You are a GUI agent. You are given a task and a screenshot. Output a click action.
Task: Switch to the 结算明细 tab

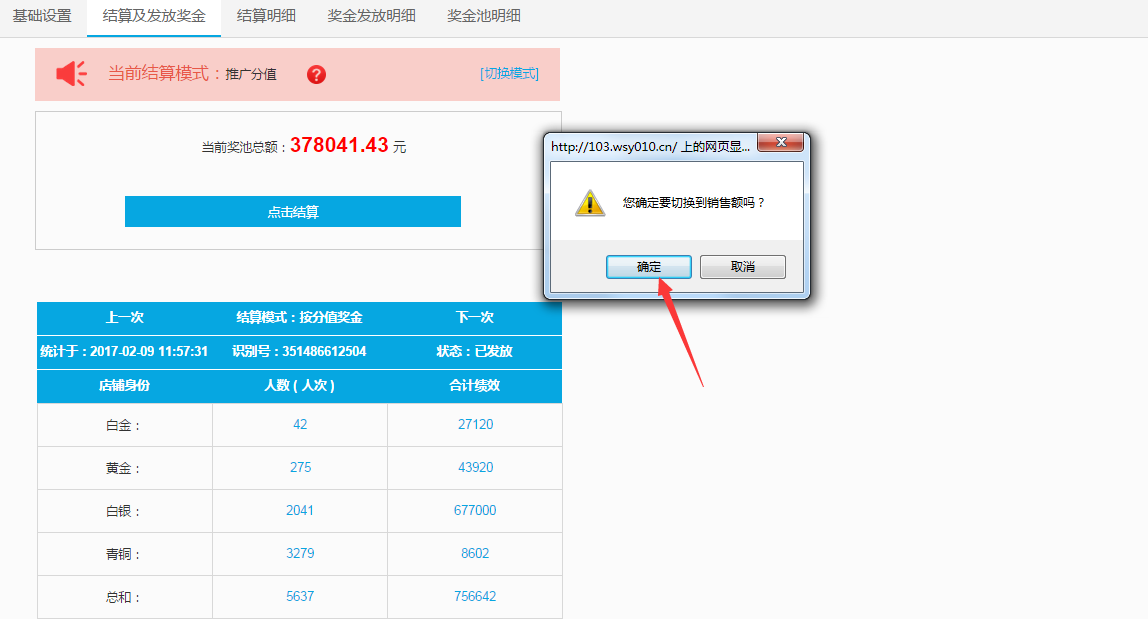[266, 16]
